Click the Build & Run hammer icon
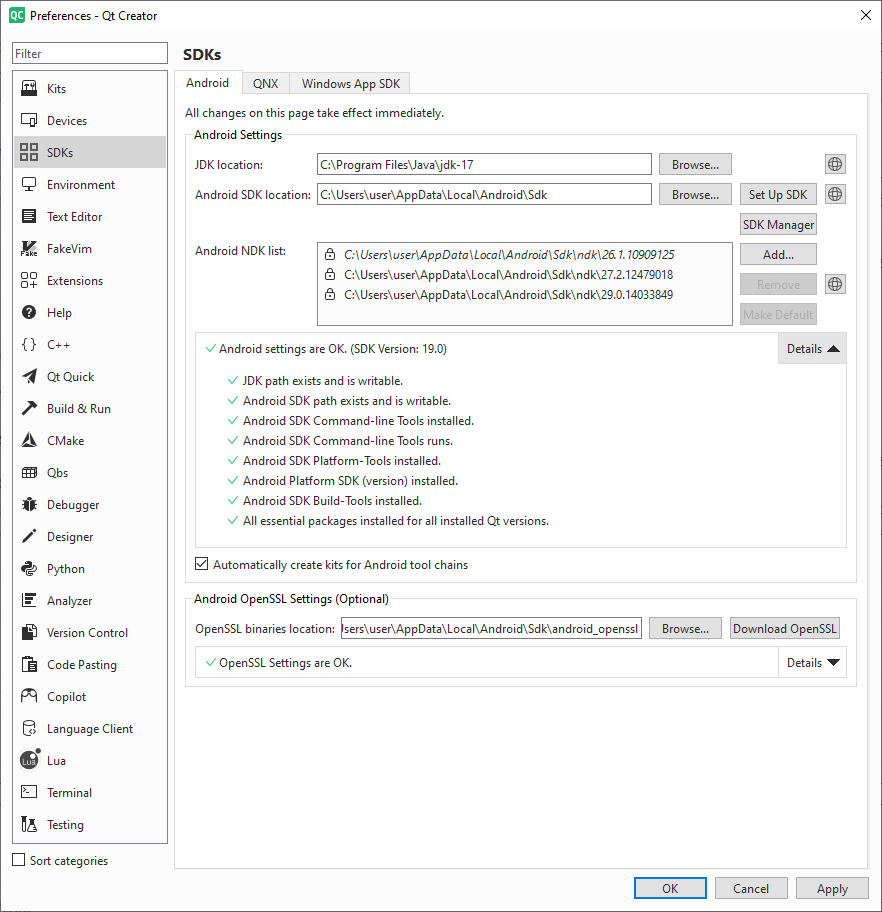 [x=29, y=408]
